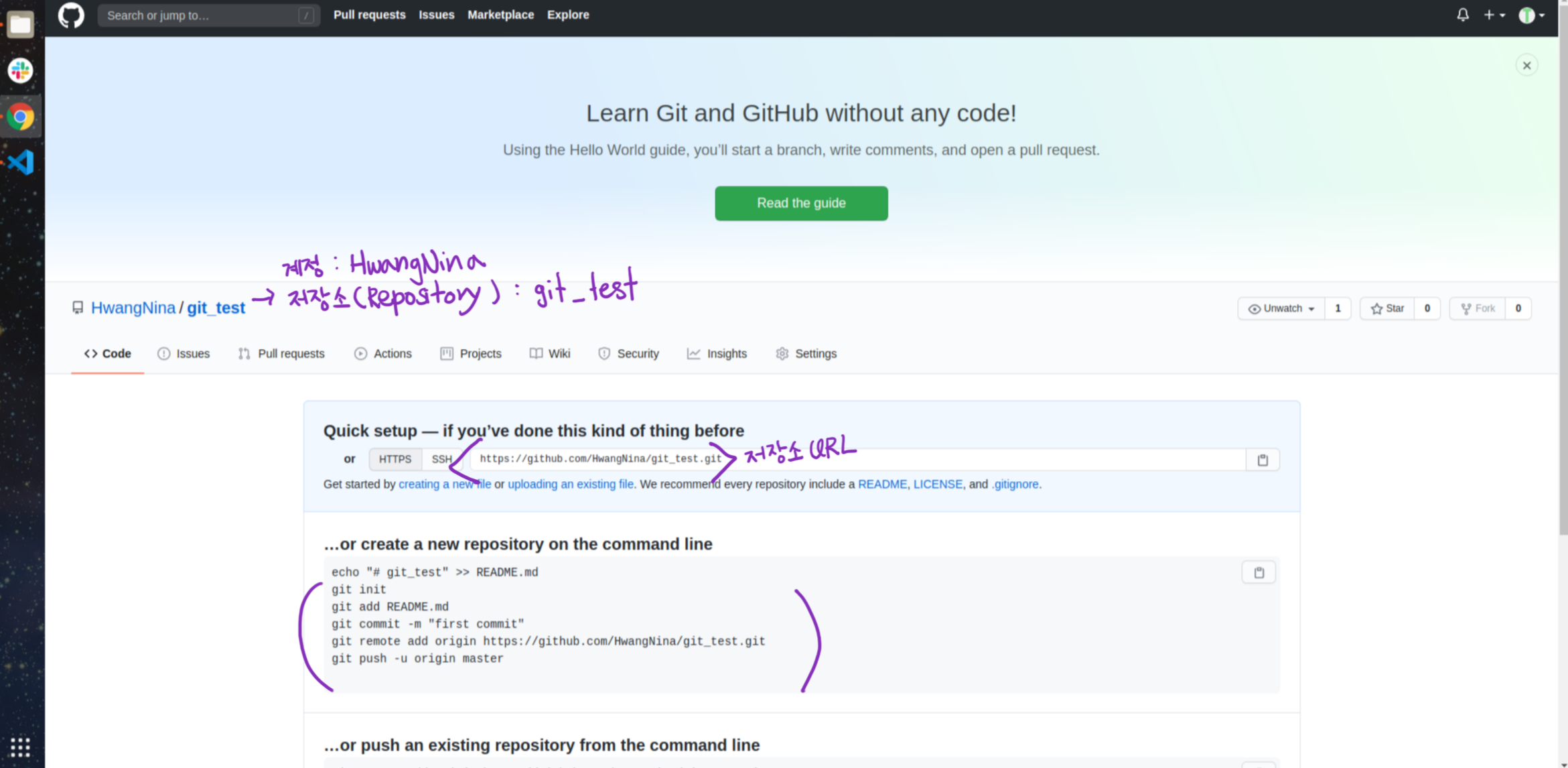This screenshot has height=768, width=1568.
Task: Open the user avatar menu
Action: click(x=1531, y=15)
